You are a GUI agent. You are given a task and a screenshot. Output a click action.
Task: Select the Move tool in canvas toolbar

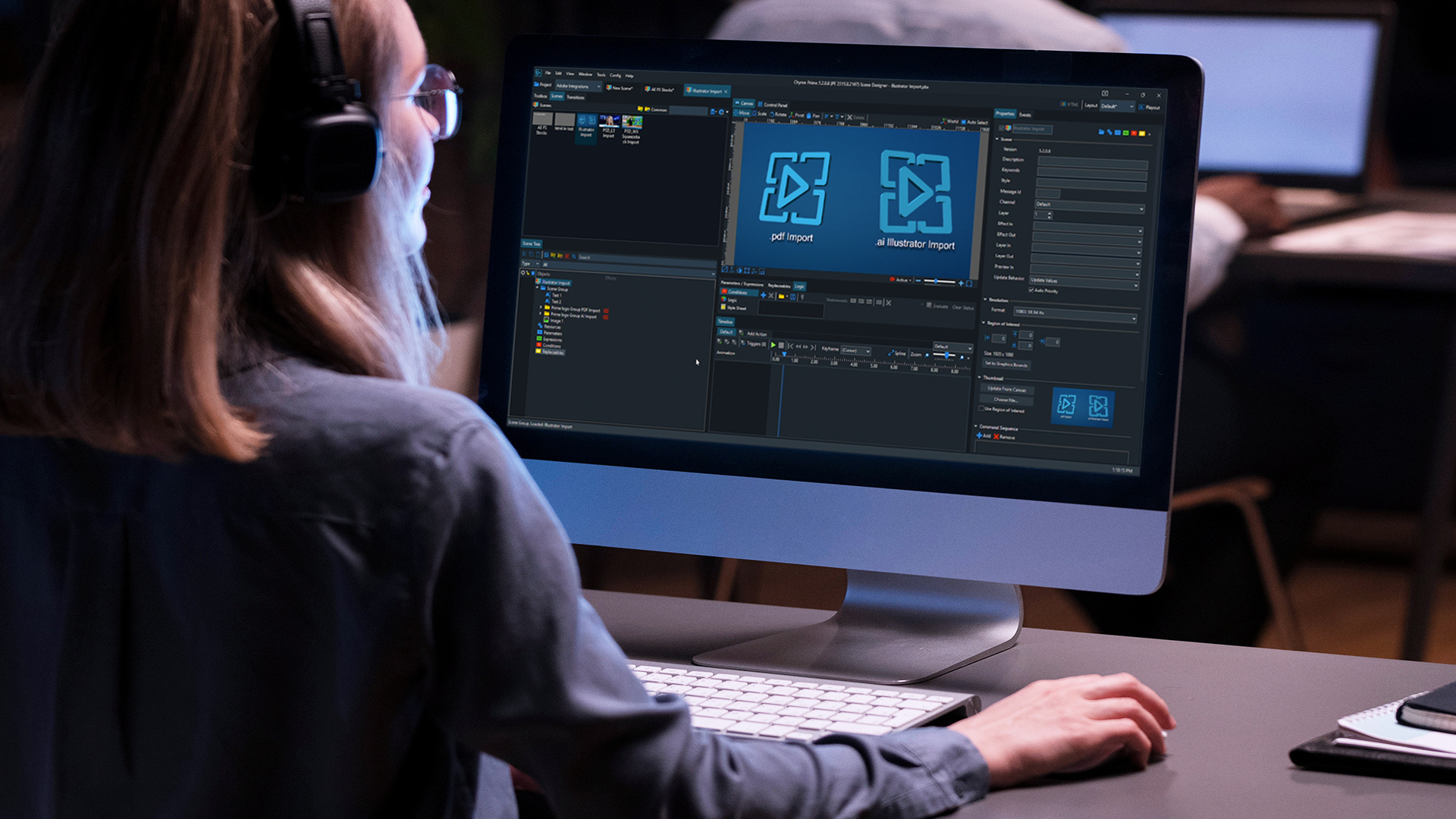(743, 113)
